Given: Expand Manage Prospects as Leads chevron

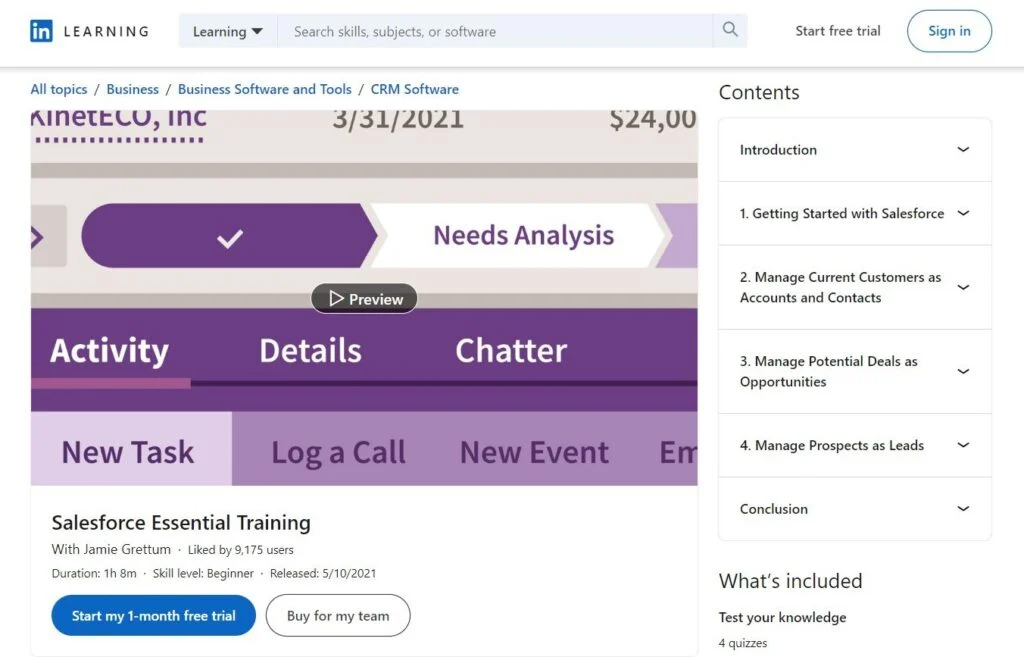Looking at the screenshot, I should click(x=963, y=445).
